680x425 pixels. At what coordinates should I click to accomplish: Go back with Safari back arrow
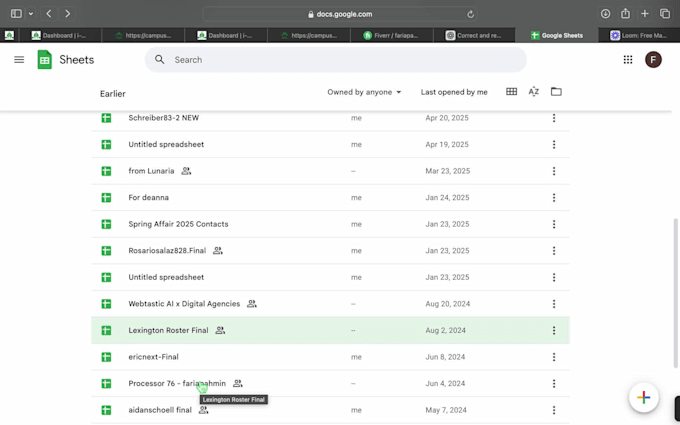pos(49,14)
